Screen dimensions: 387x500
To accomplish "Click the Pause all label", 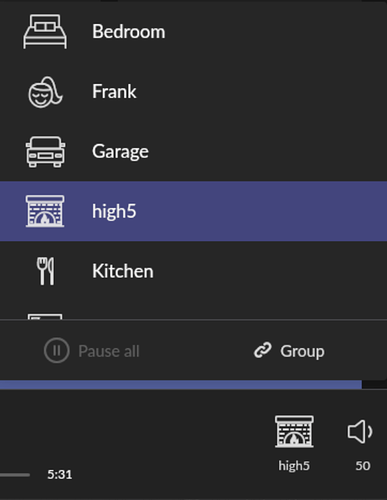I will pos(109,351).
